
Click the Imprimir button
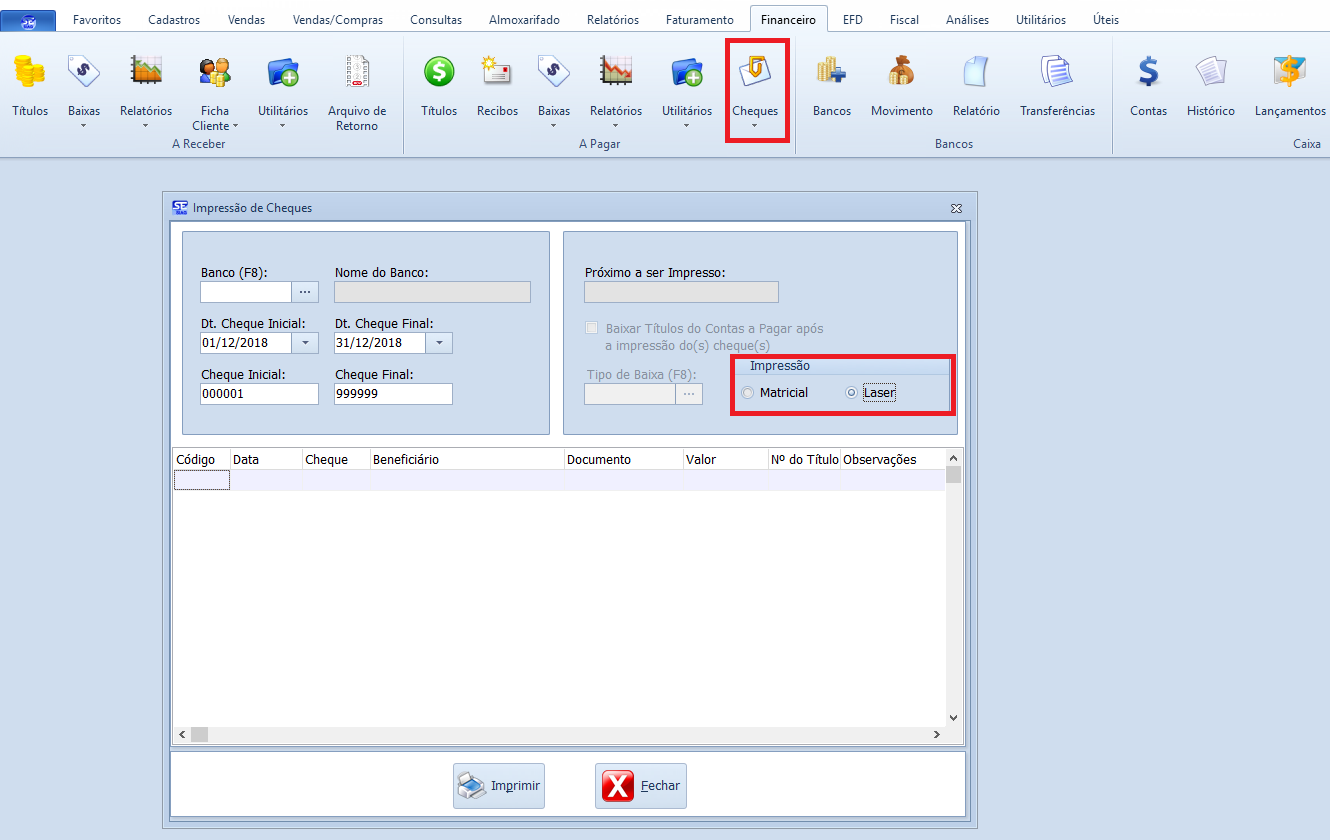click(499, 786)
